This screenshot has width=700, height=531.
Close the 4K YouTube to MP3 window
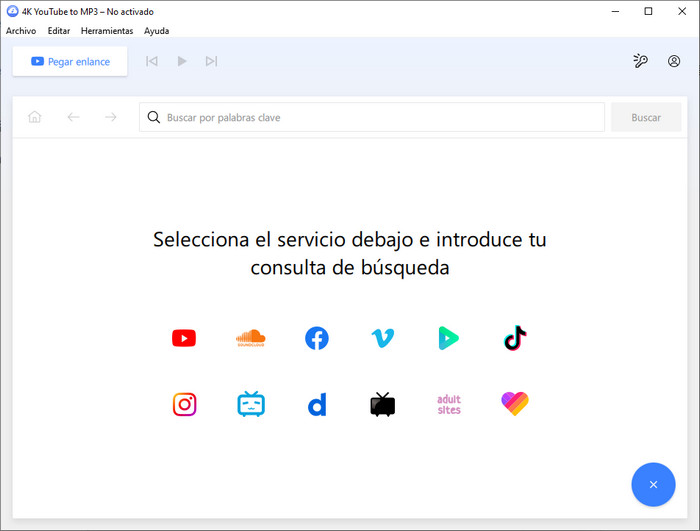point(682,11)
